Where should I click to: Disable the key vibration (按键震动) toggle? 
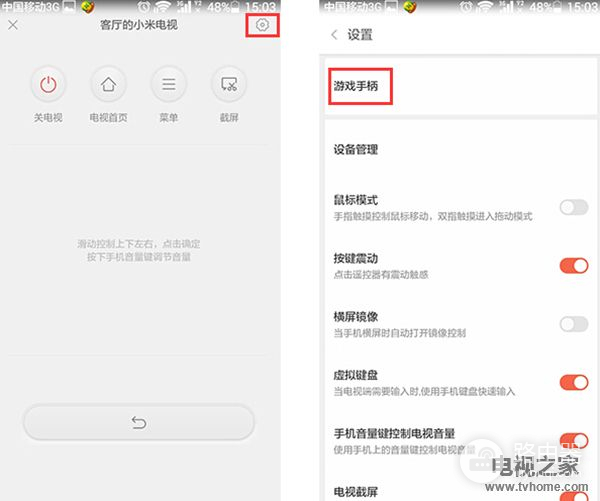[574, 266]
